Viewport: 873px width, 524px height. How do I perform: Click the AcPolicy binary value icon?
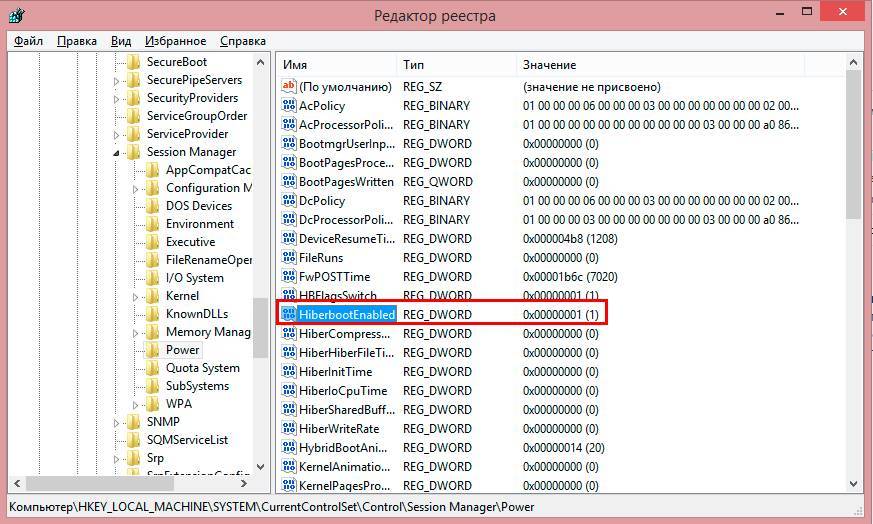[x=288, y=106]
